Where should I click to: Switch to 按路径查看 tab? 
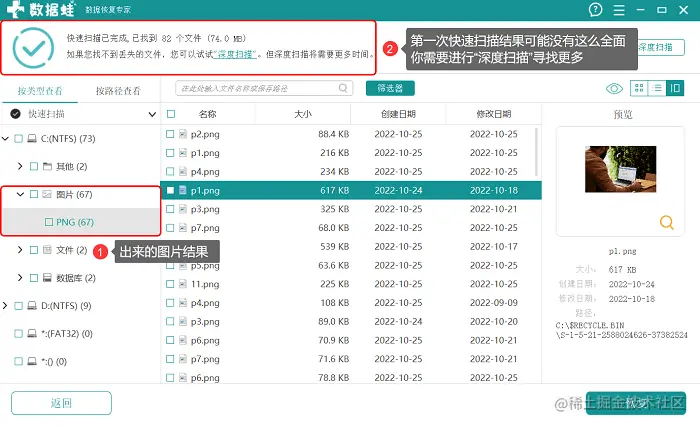pos(118,91)
